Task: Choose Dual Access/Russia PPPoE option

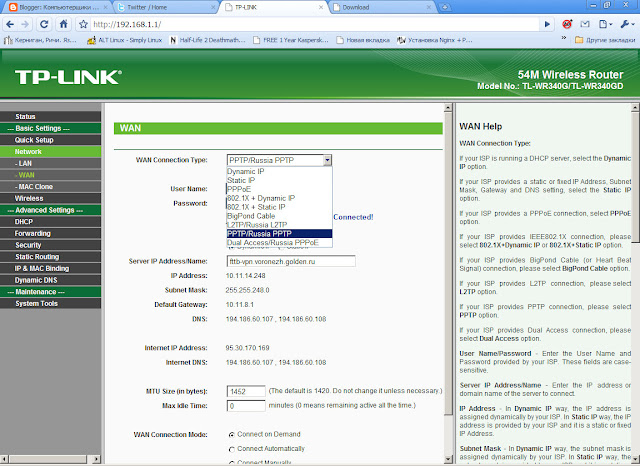Action: pos(279,243)
